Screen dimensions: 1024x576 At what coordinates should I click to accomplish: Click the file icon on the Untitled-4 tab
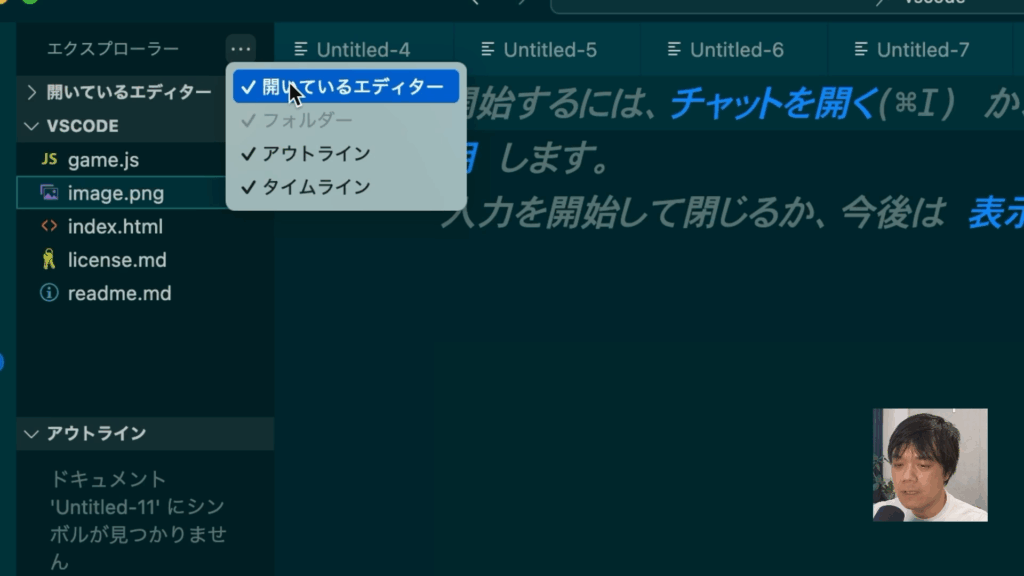click(x=300, y=50)
